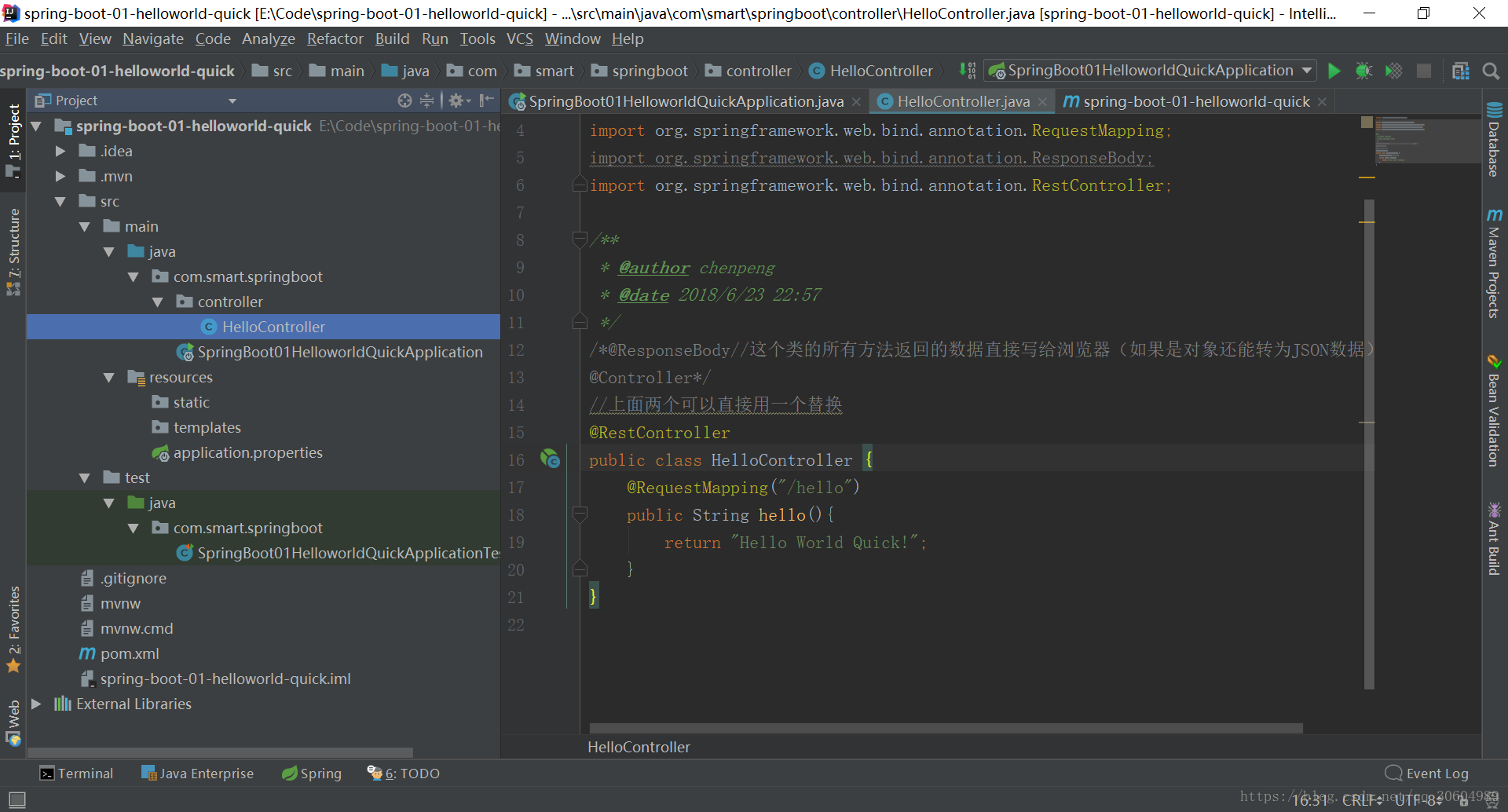Image resolution: width=1508 pixels, height=812 pixels.
Task: Open the Terminal tool window
Action: click(x=76, y=774)
